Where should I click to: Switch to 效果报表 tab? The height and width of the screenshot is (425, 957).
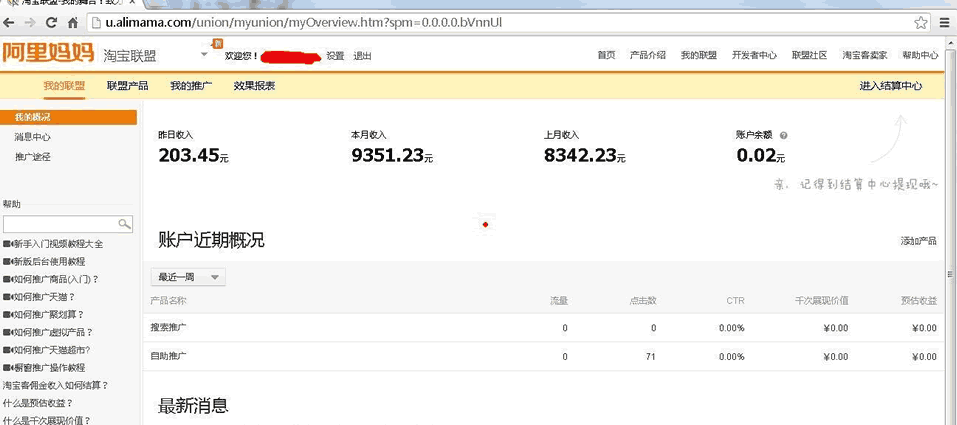tap(255, 86)
